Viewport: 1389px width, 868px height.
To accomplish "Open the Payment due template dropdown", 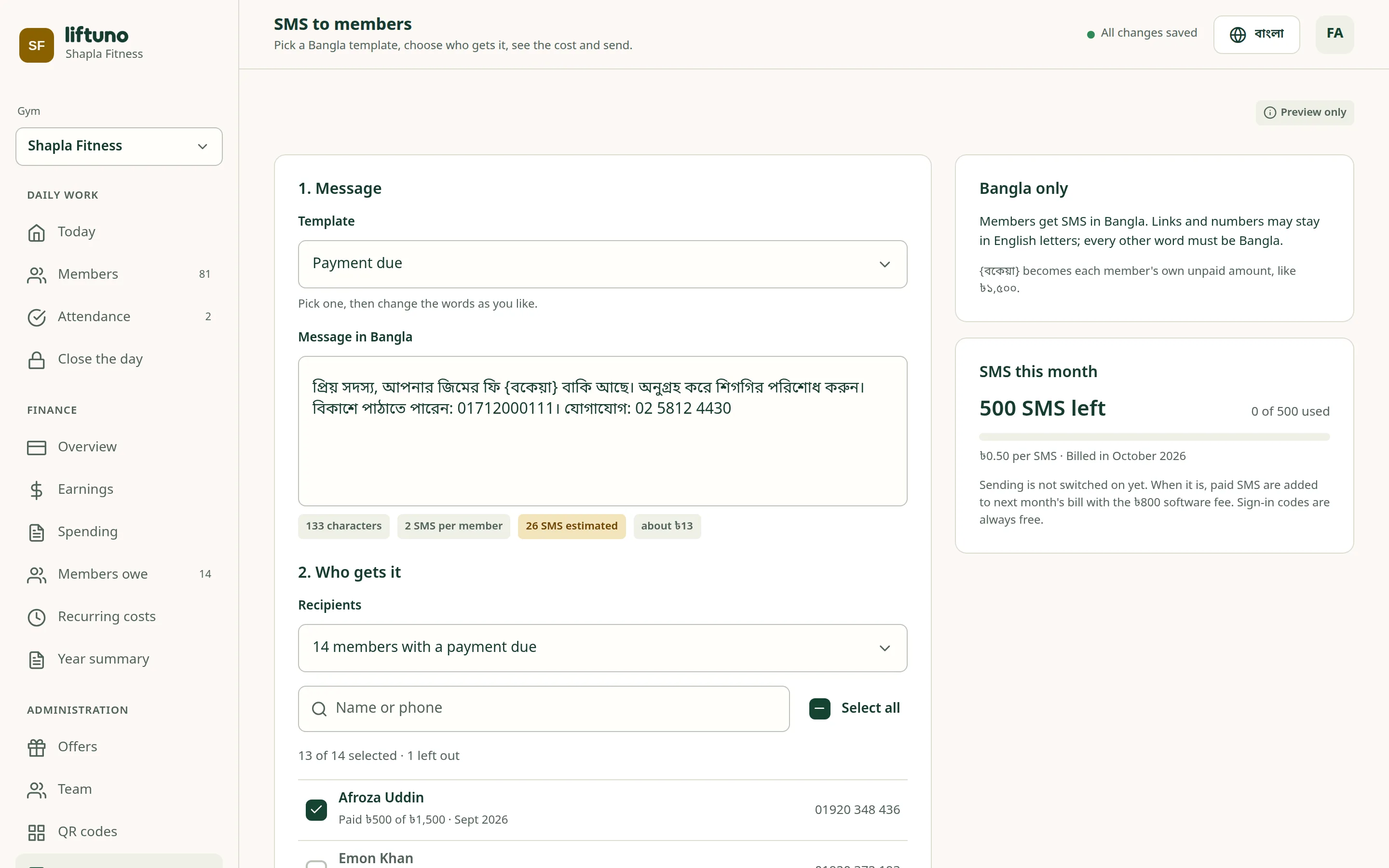I will (x=603, y=264).
